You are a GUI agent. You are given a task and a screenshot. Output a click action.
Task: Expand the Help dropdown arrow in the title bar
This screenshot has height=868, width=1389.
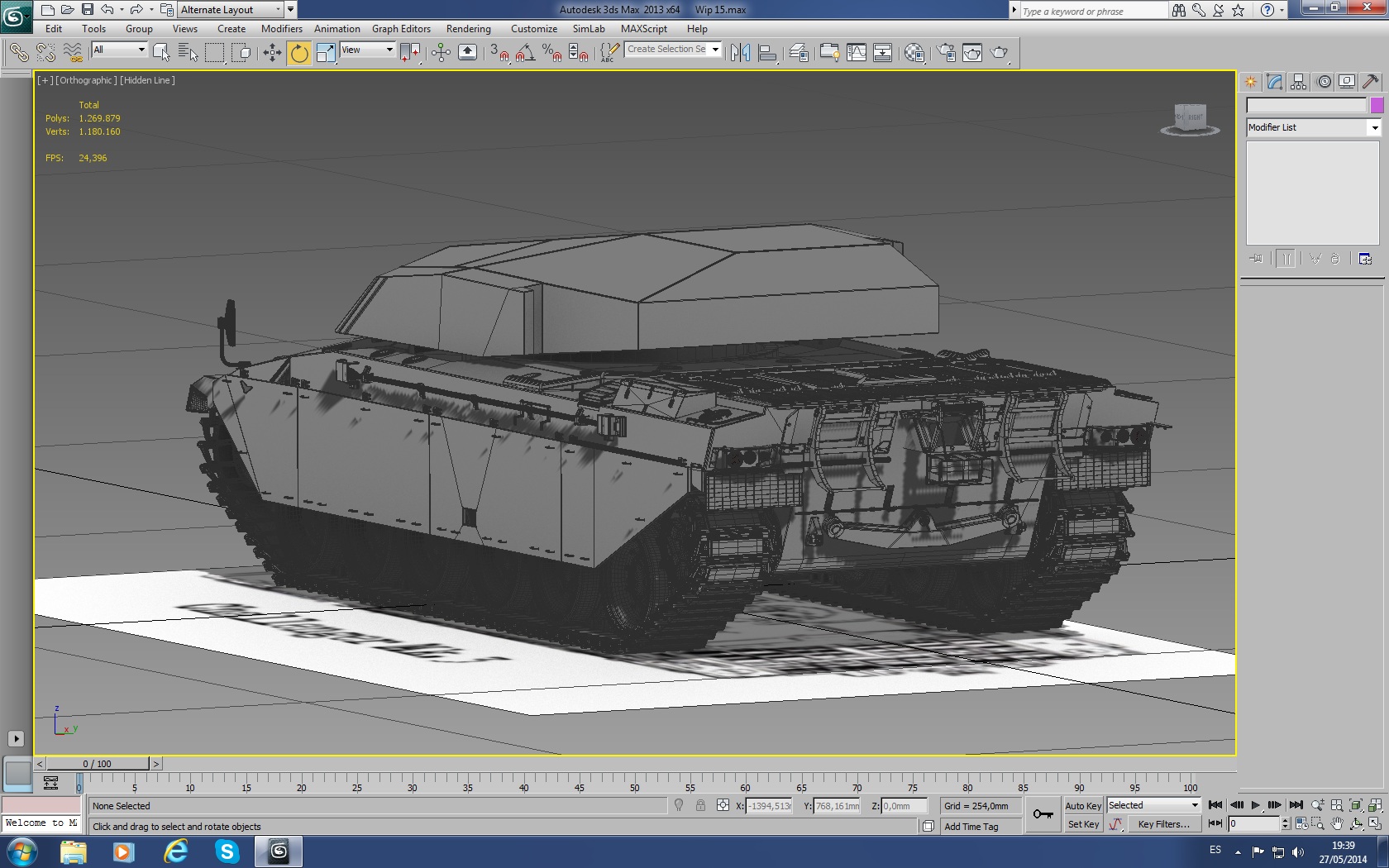1282,10
